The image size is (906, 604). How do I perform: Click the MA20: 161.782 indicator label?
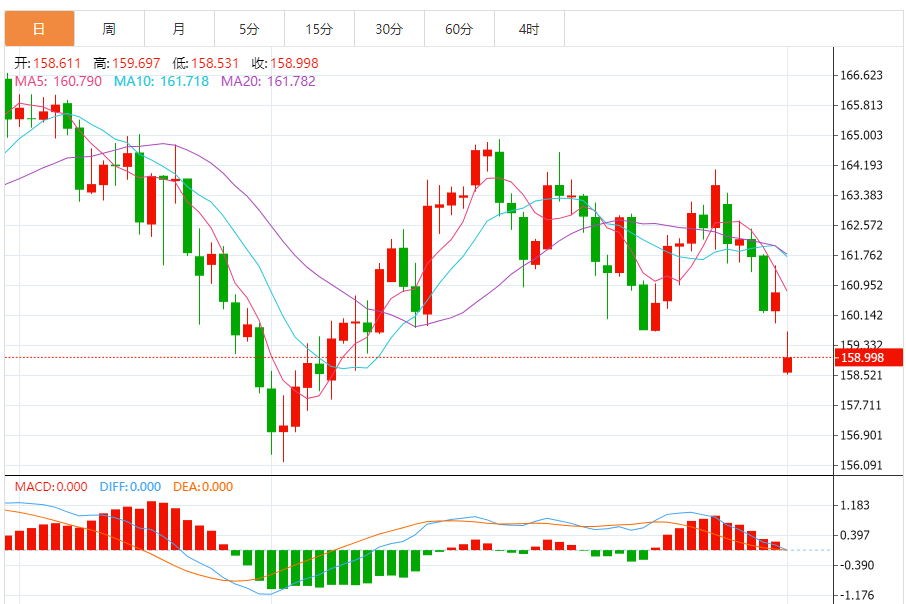[x=268, y=81]
